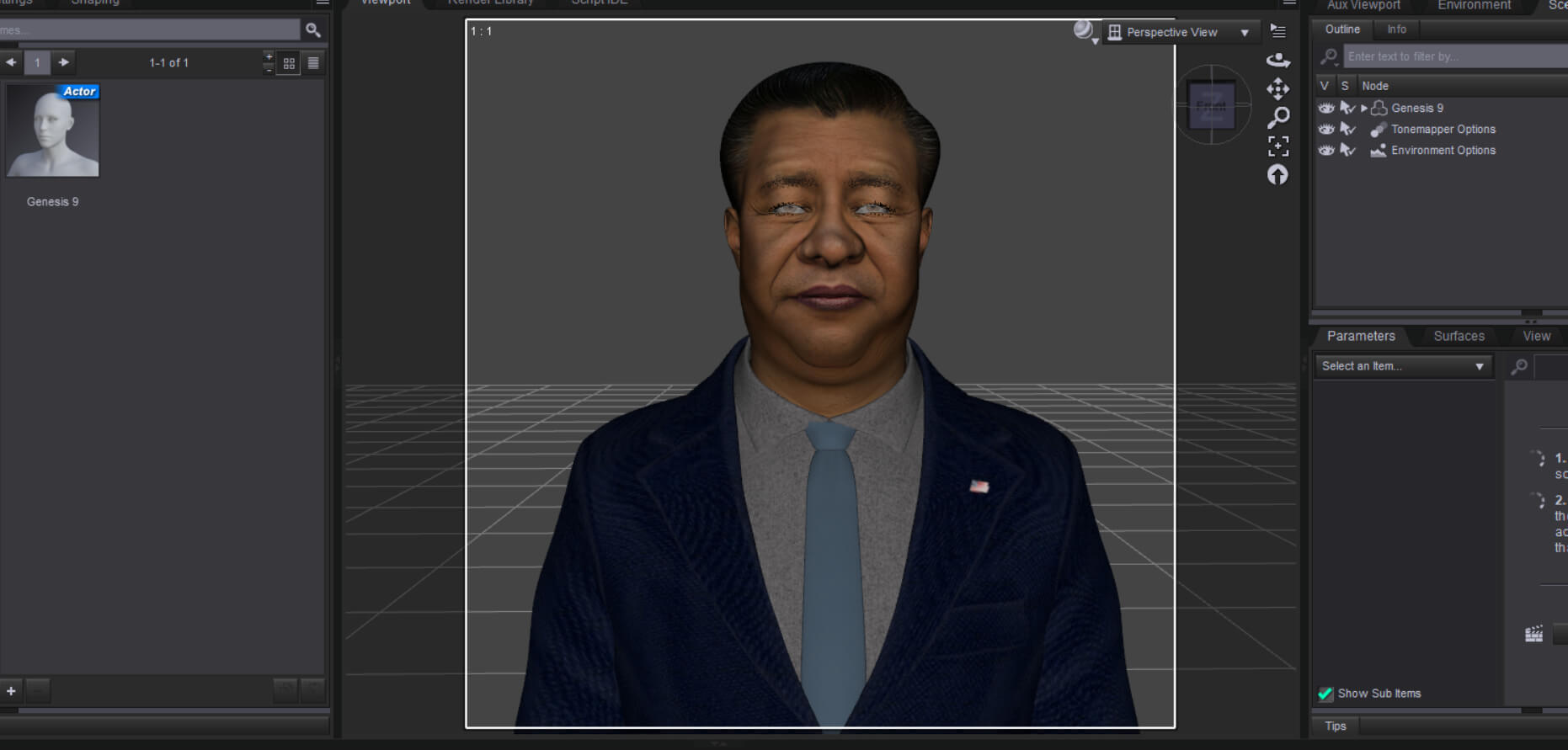Switch content pane to list view
The width and height of the screenshot is (1568, 750).
coord(313,63)
